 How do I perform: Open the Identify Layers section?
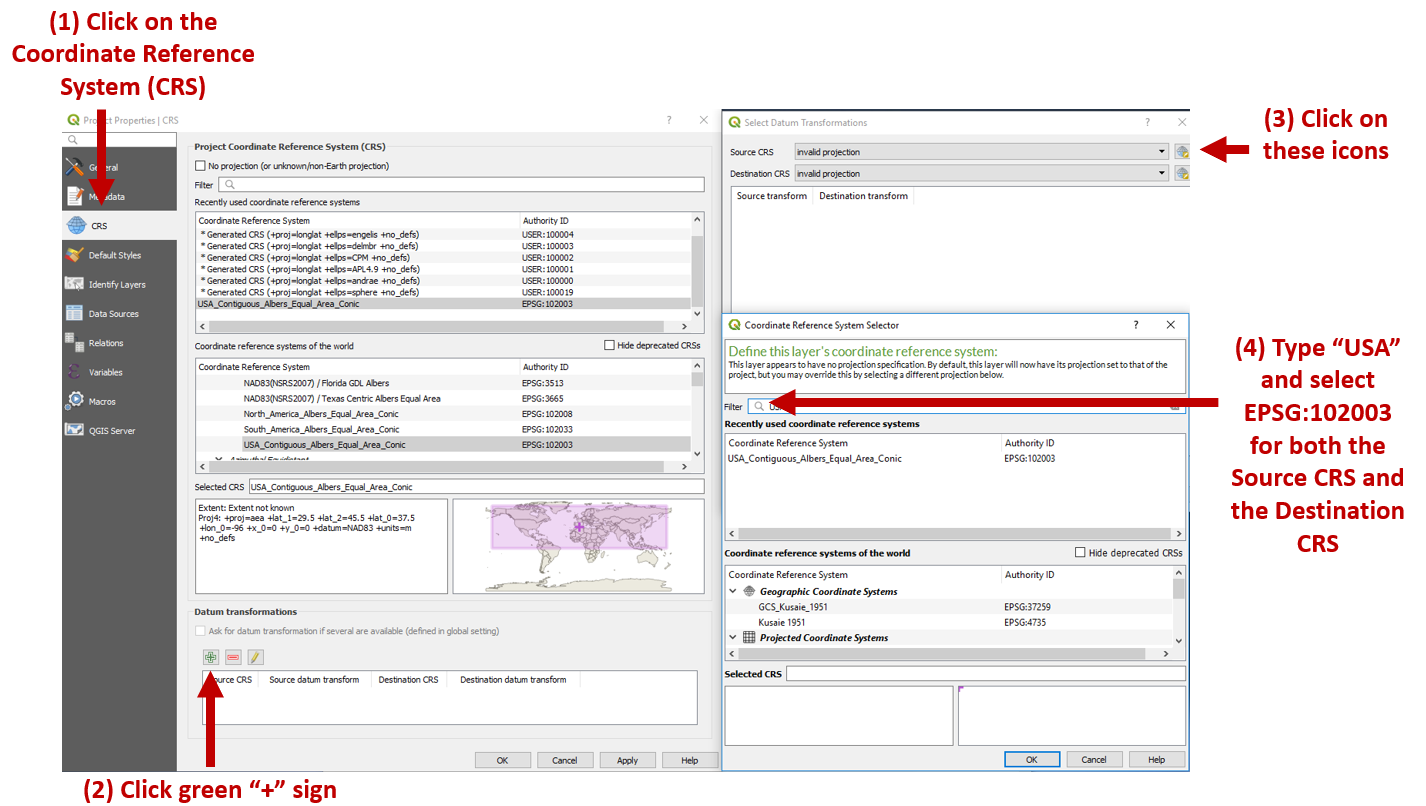coord(119,284)
